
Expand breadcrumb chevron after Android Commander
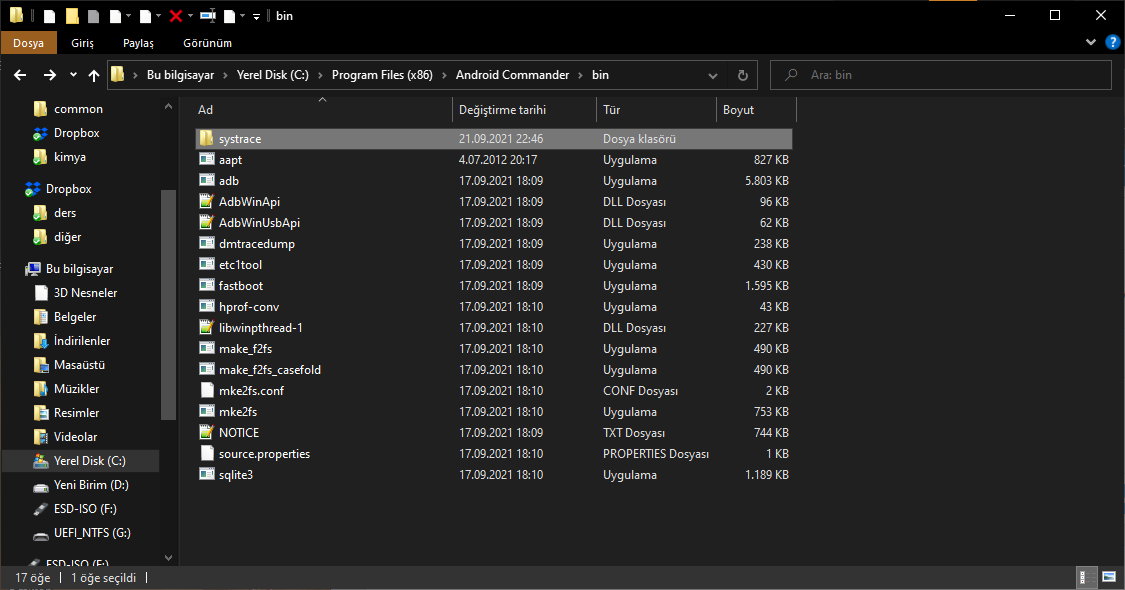(580, 75)
